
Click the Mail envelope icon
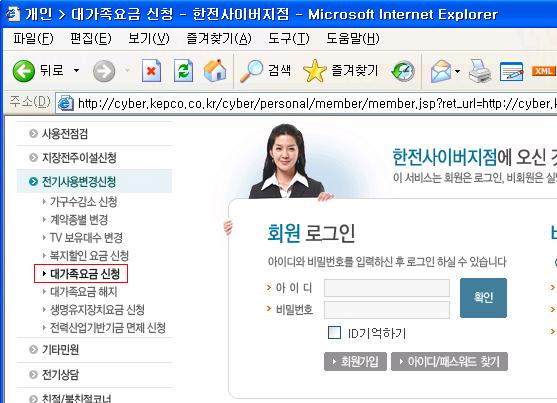(x=440, y=71)
